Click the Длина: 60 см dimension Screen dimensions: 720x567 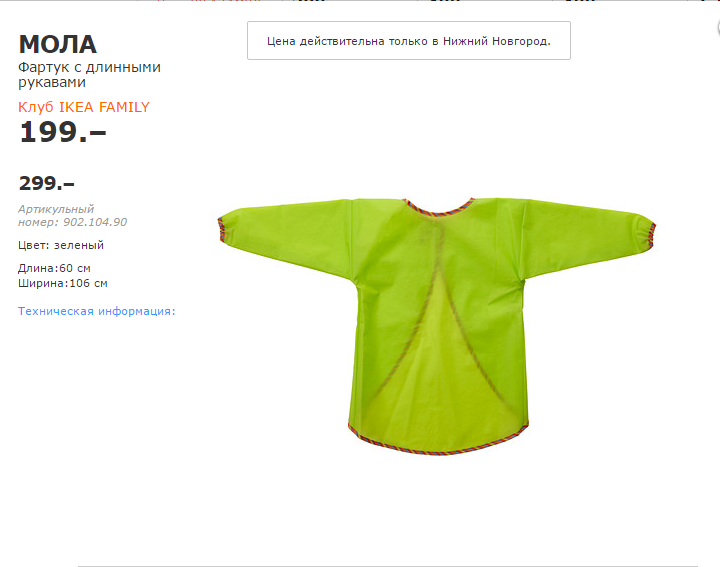coord(54,268)
